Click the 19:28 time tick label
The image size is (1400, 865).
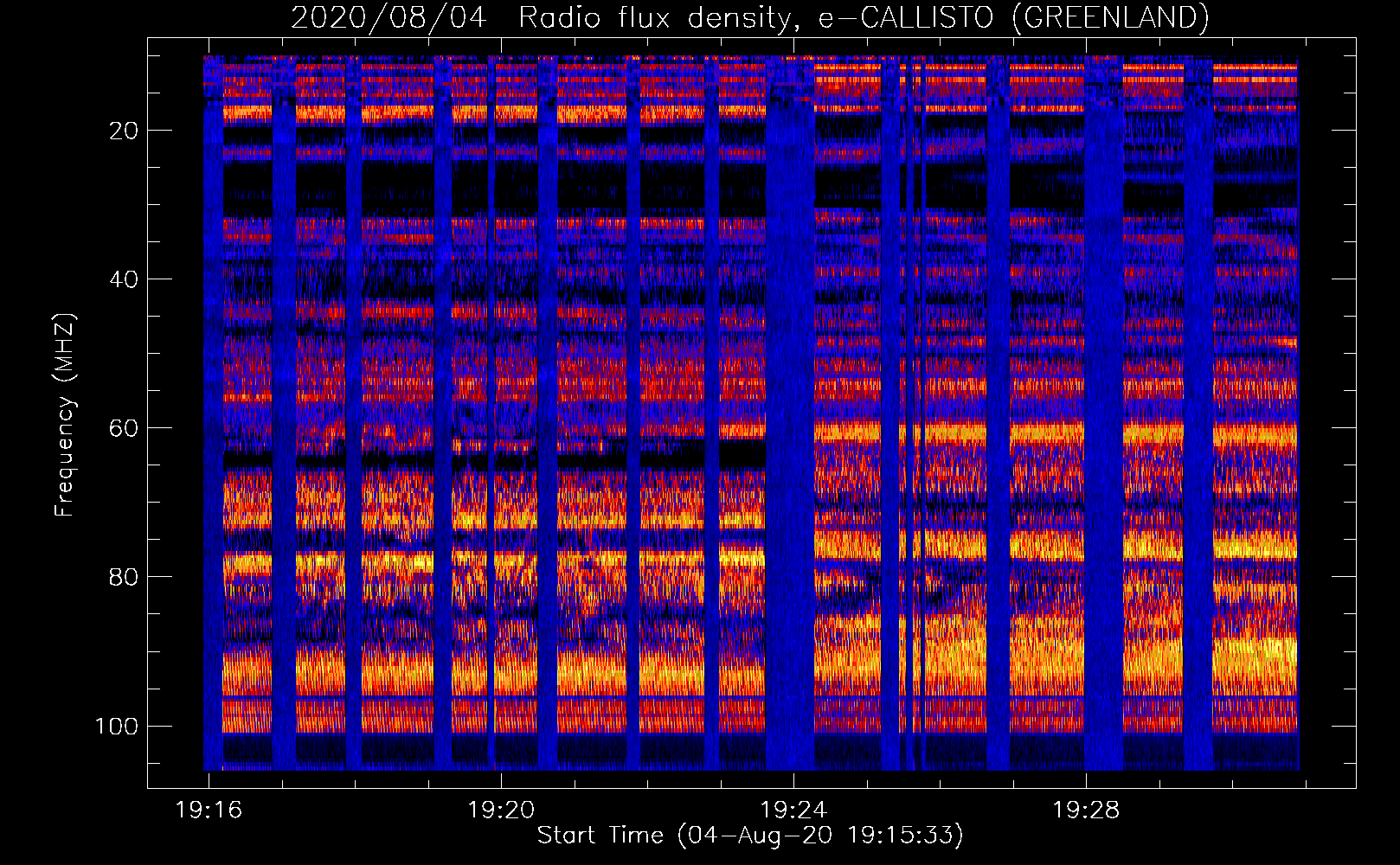[x=1086, y=811]
